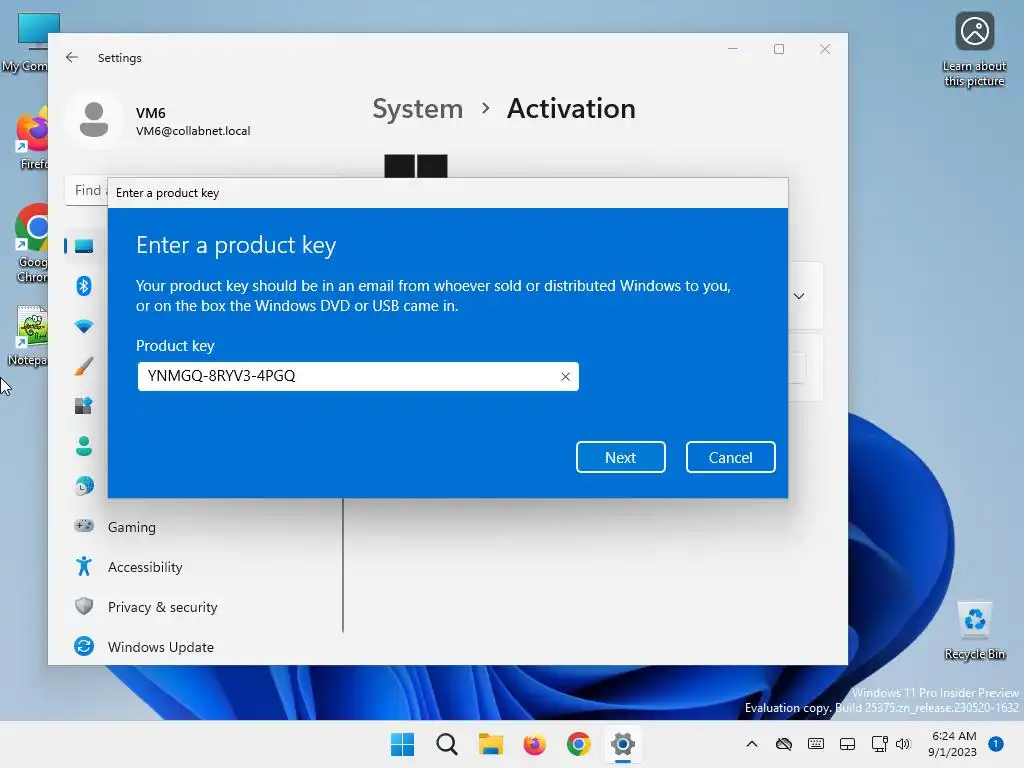
Task: Open Bluetooth & devices sidebar icon
Action: click(84, 286)
